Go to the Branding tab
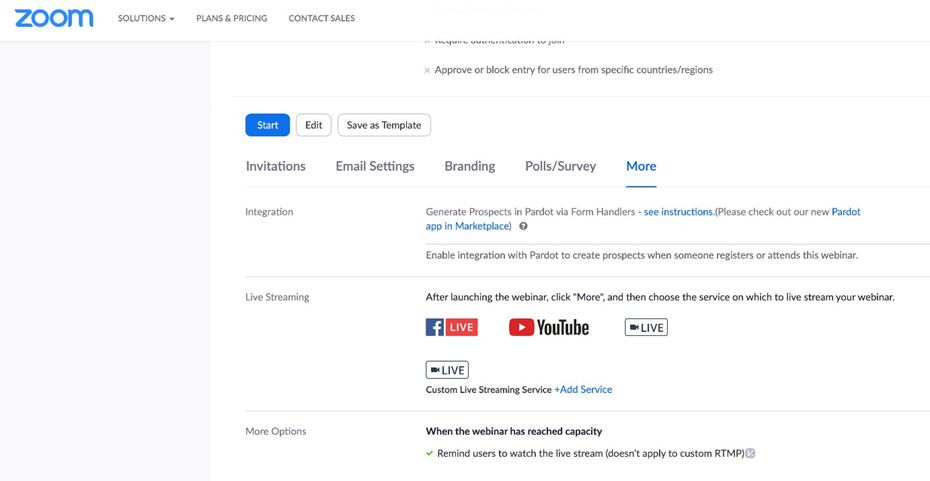 point(469,166)
